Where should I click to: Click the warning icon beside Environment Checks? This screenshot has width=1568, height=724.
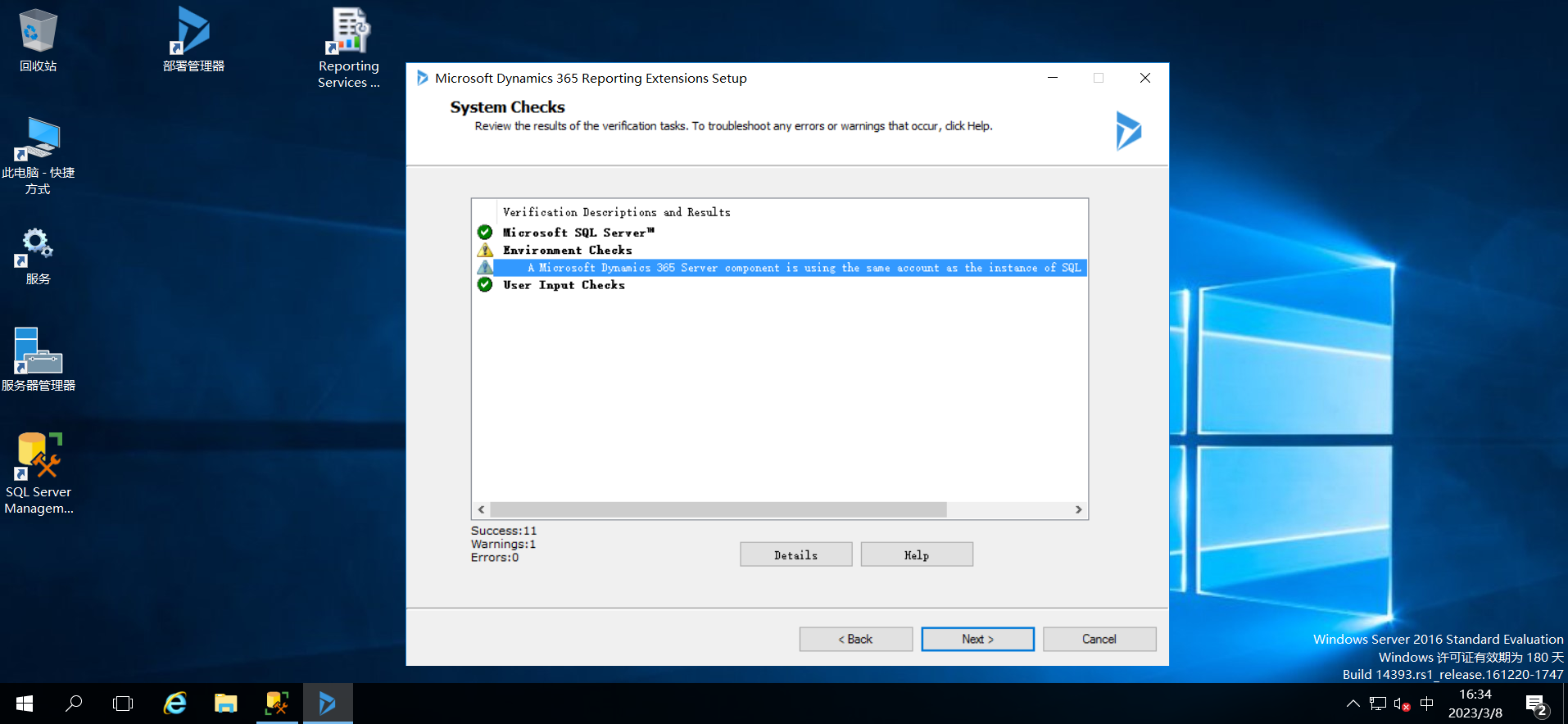(x=485, y=250)
